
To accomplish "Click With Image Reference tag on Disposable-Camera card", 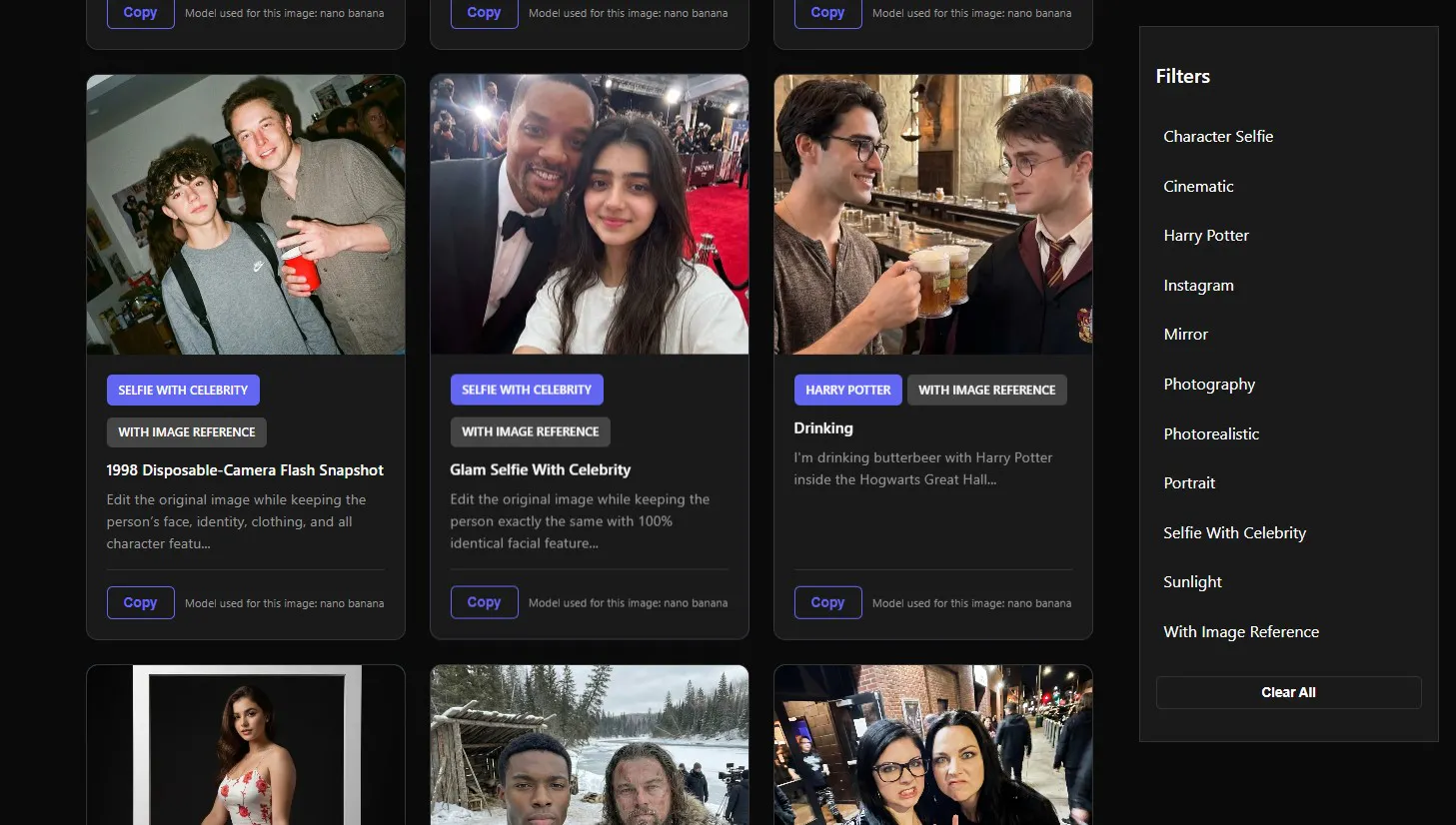I will tap(187, 432).
